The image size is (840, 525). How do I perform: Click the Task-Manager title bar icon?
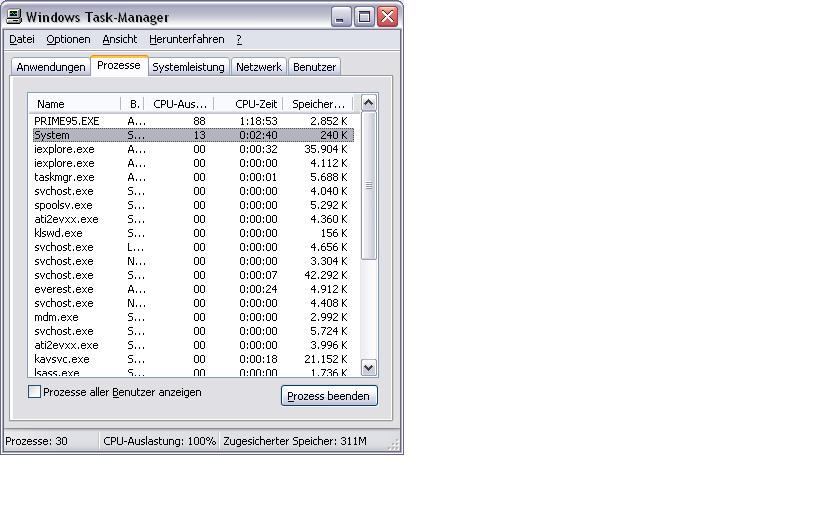(x=14, y=17)
